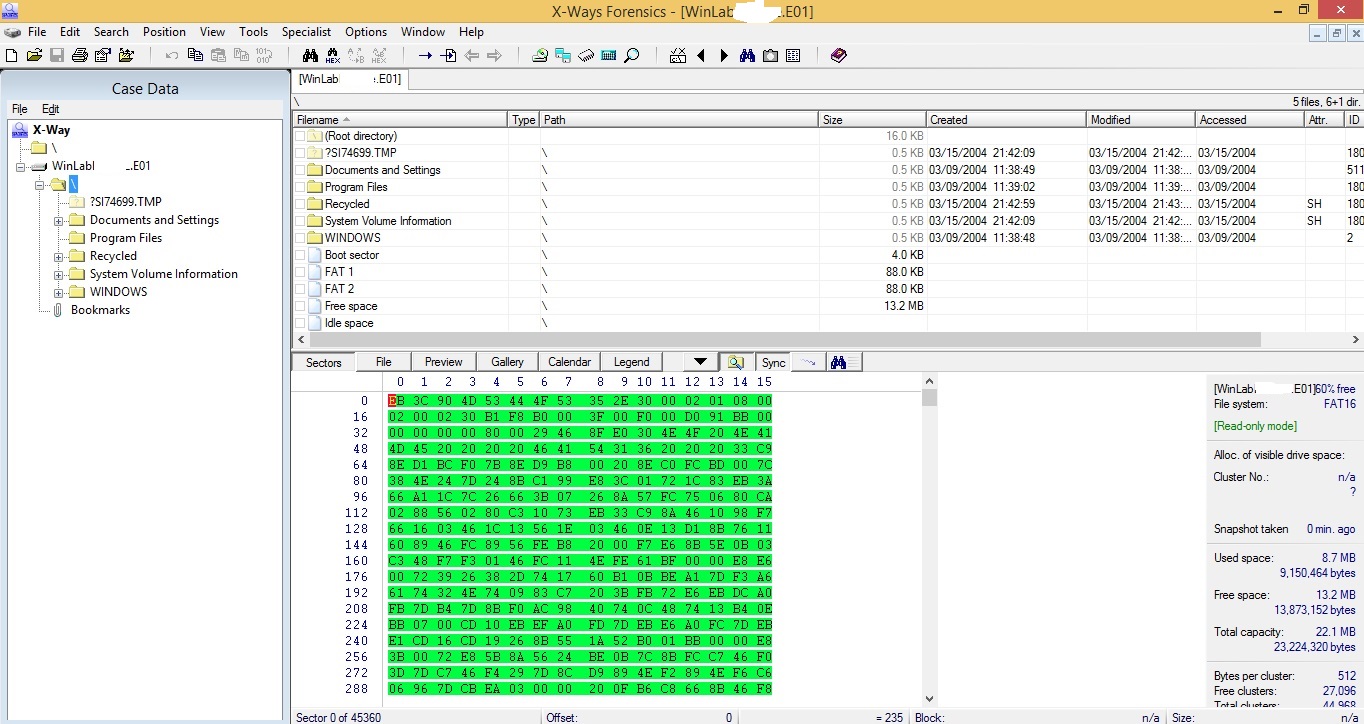1364x724 pixels.
Task: Select the binoculars Find Text icon
Action: click(x=310, y=55)
